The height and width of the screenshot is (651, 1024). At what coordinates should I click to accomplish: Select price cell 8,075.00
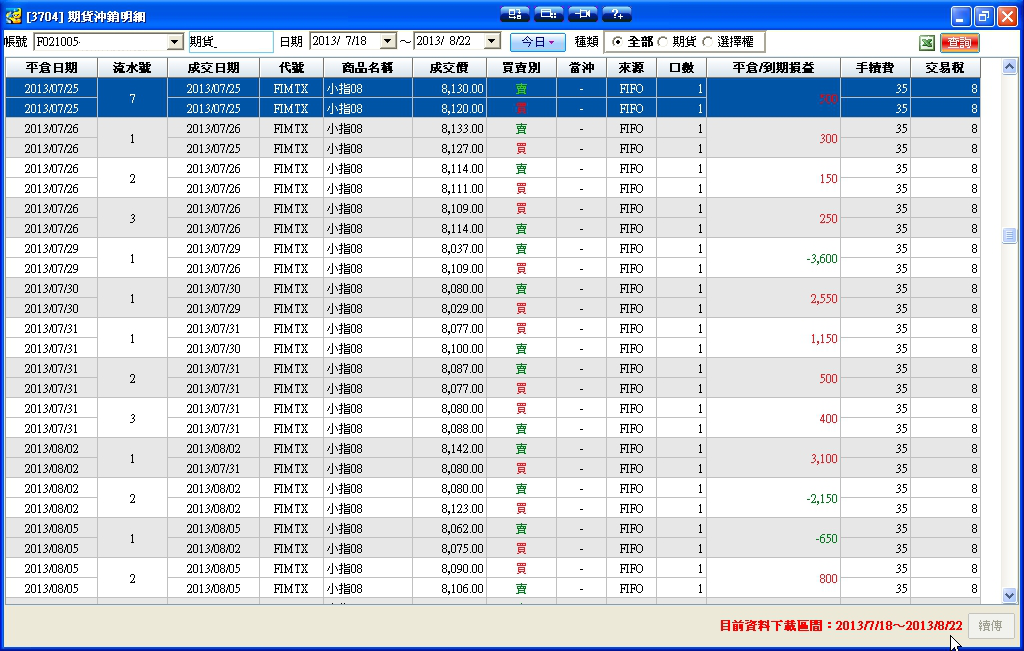tap(449, 548)
